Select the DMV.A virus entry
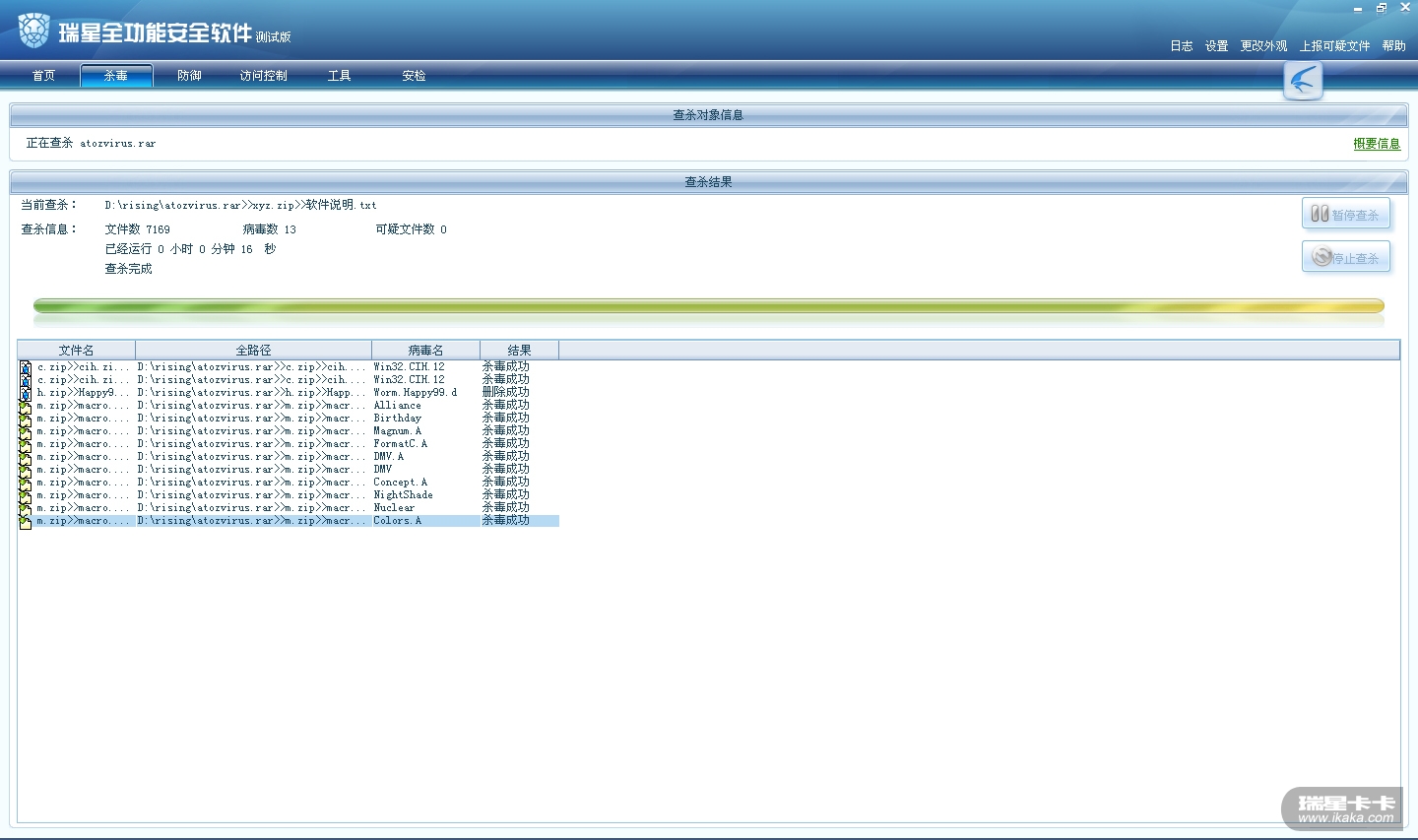Screen dimensions: 1418x840 tap(389, 457)
